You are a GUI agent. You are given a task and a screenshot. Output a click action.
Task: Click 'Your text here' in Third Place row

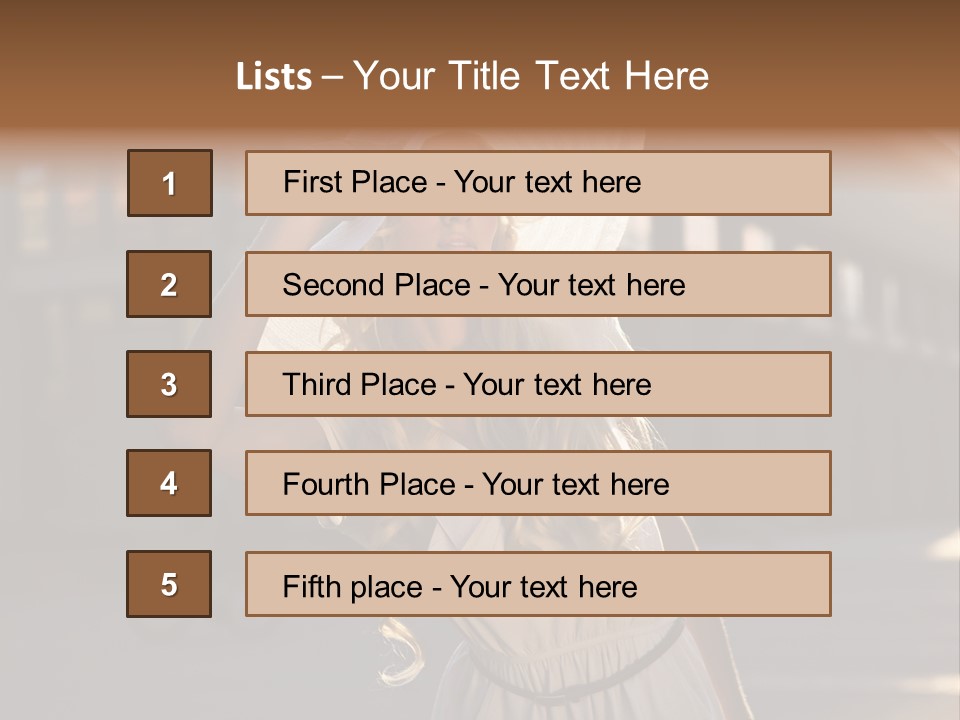pyautogui.click(x=557, y=384)
